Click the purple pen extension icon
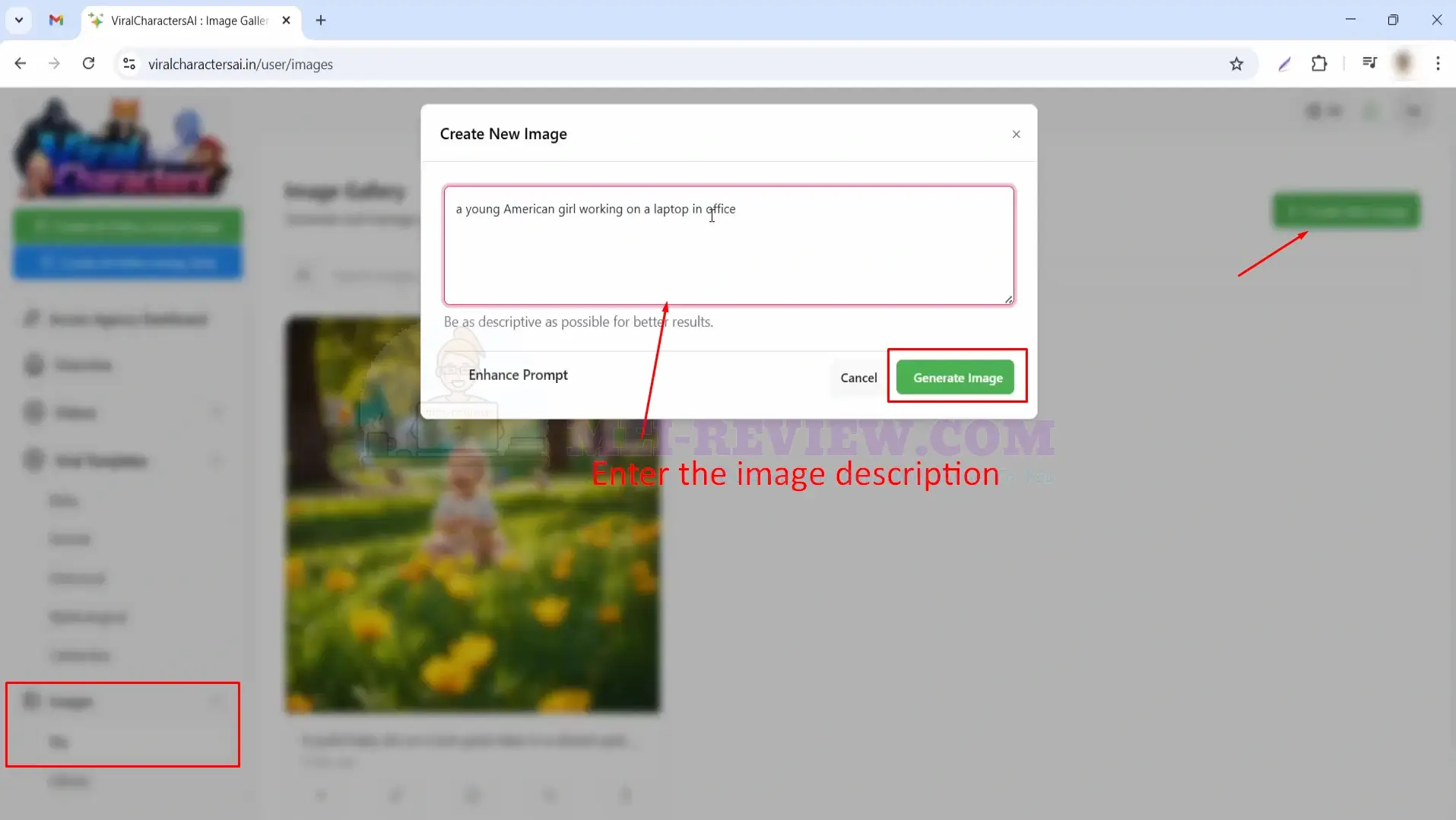 point(1284,64)
